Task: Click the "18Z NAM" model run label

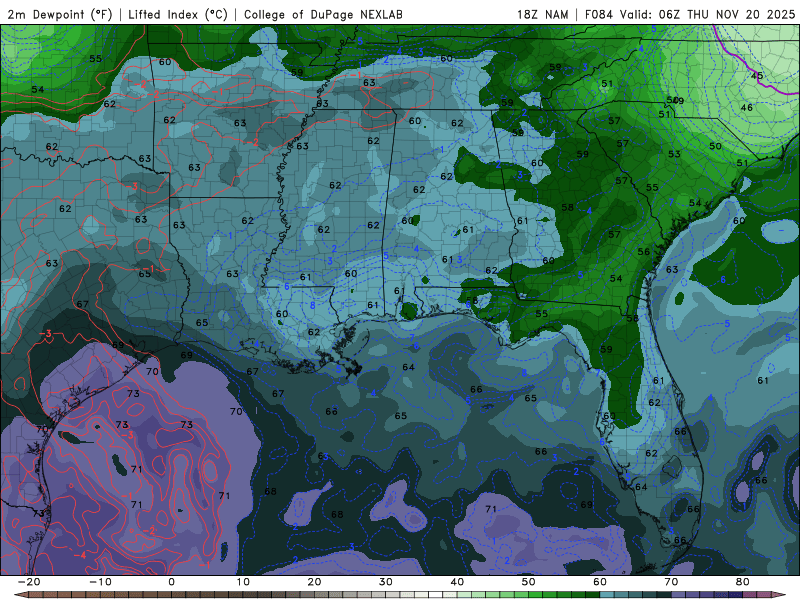Action: tap(543, 14)
